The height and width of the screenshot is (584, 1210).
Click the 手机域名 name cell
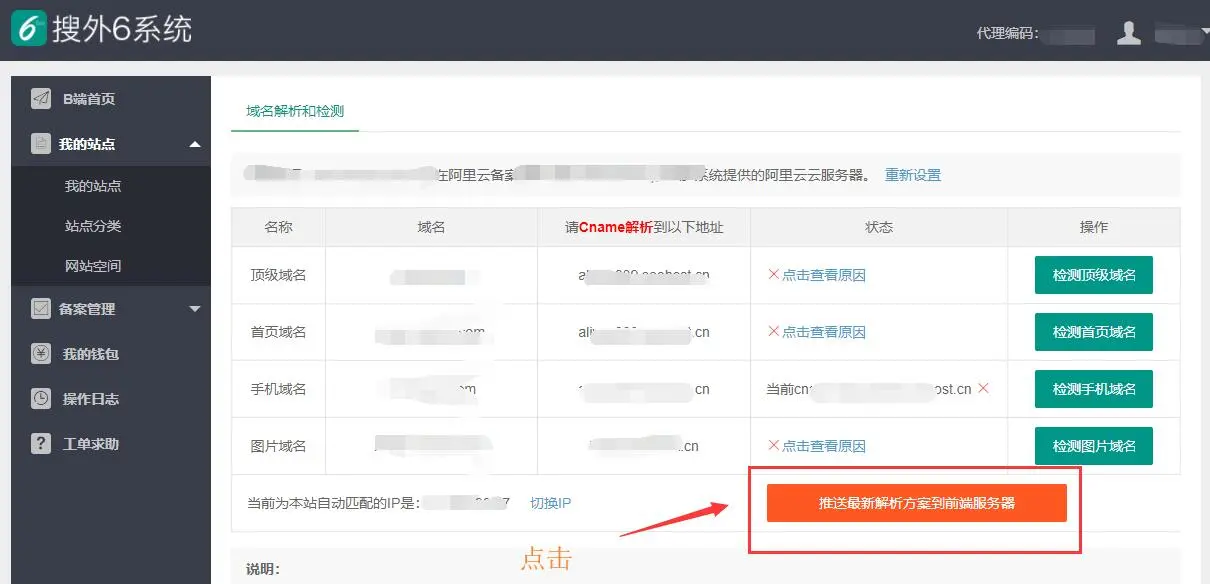tap(278, 389)
